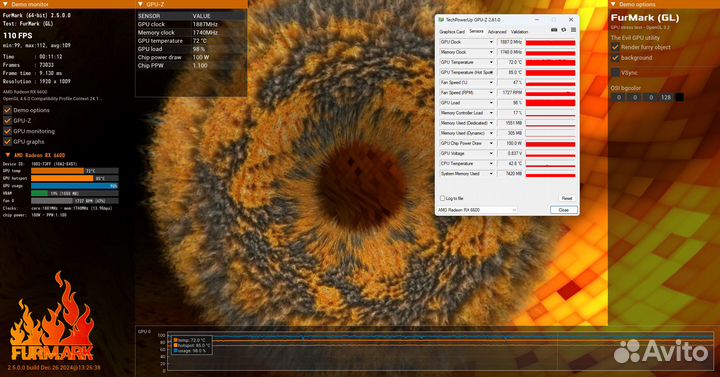Image resolution: width=720 pixels, height=377 pixels.
Task: Disable Render furry object checkbox
Action: pyautogui.click(x=615, y=47)
